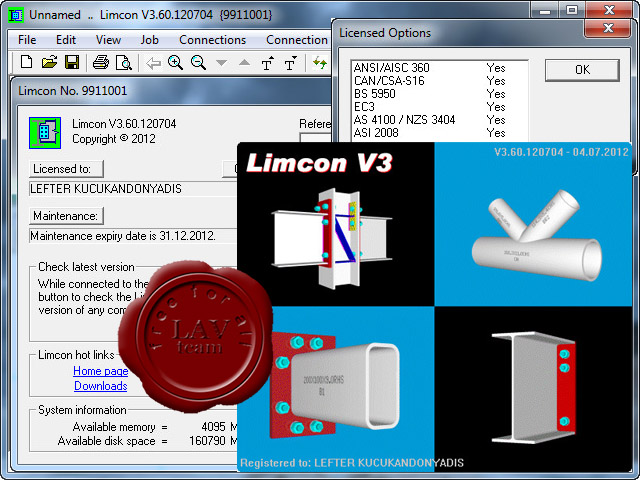
Task: Click the Limcon logo in about dialog
Action: [45, 133]
